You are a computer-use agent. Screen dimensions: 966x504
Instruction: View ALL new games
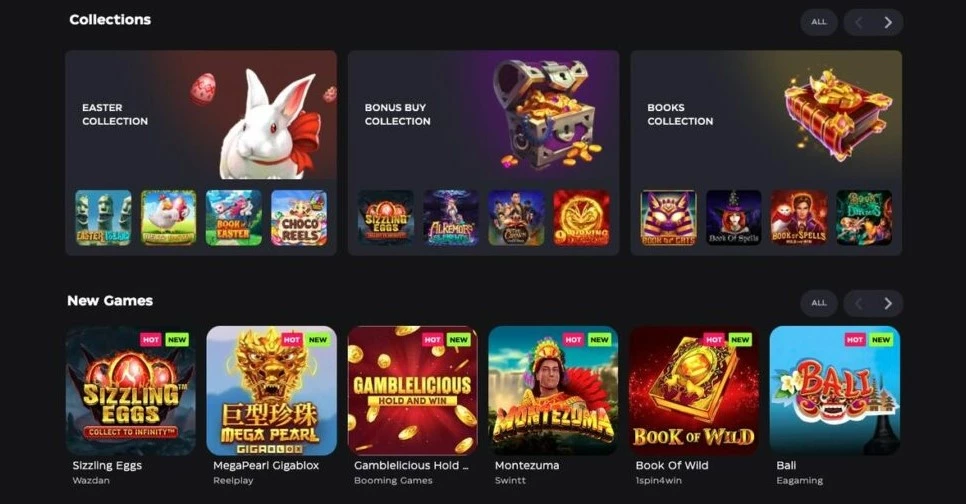pyautogui.click(x=819, y=303)
